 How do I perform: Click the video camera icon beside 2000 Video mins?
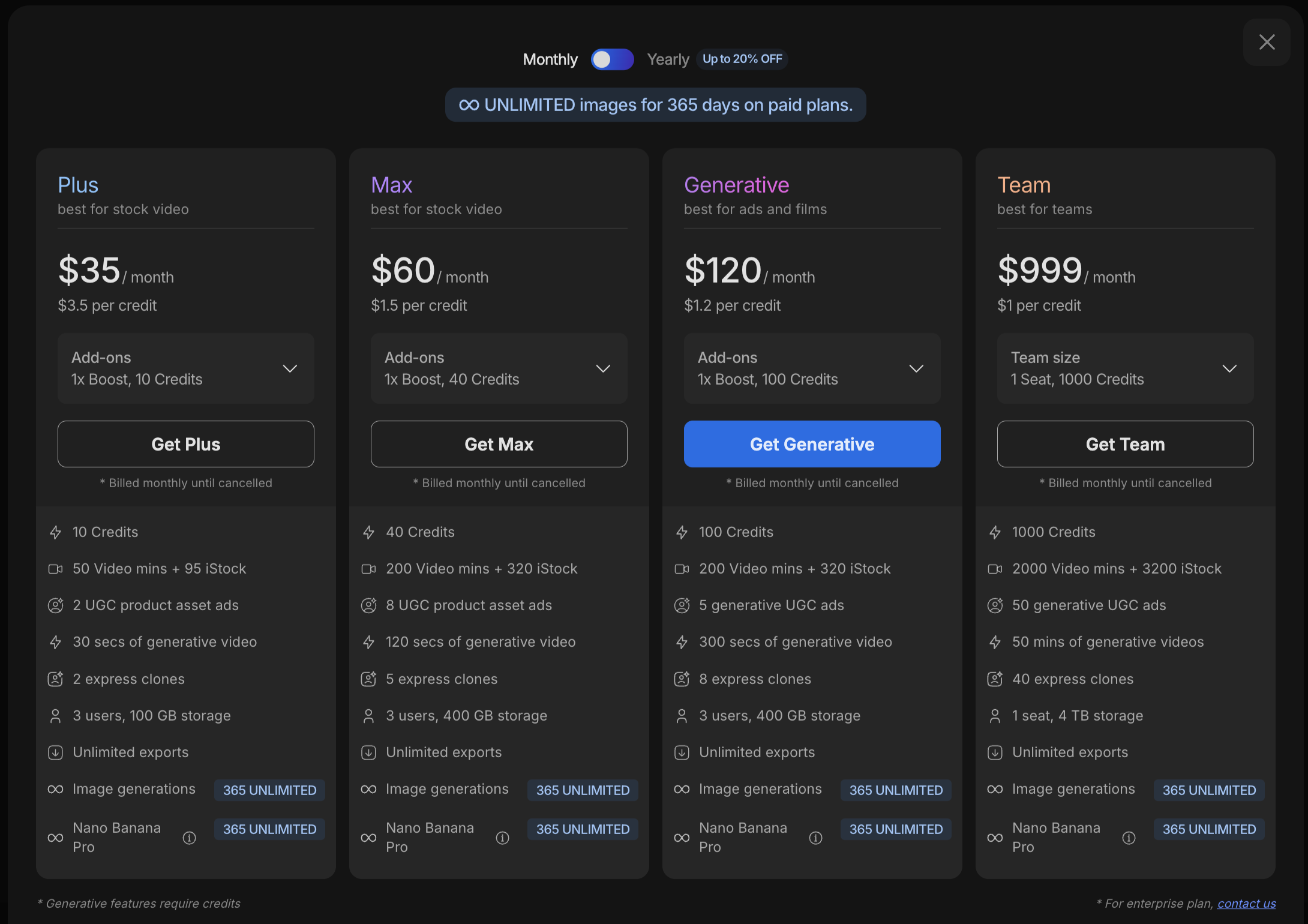(x=995, y=569)
